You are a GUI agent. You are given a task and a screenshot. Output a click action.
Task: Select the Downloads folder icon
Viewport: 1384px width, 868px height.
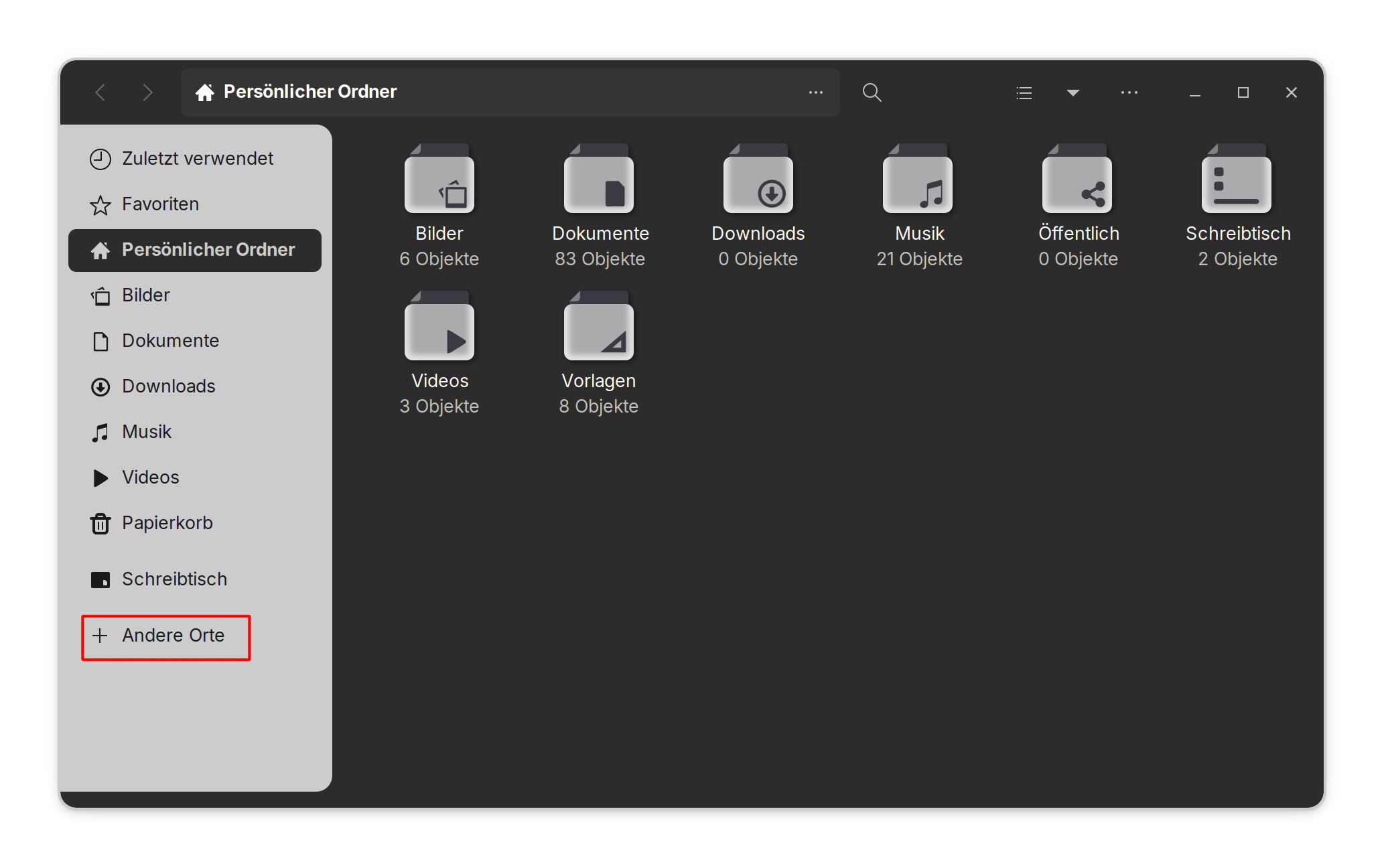pyautogui.click(x=758, y=179)
